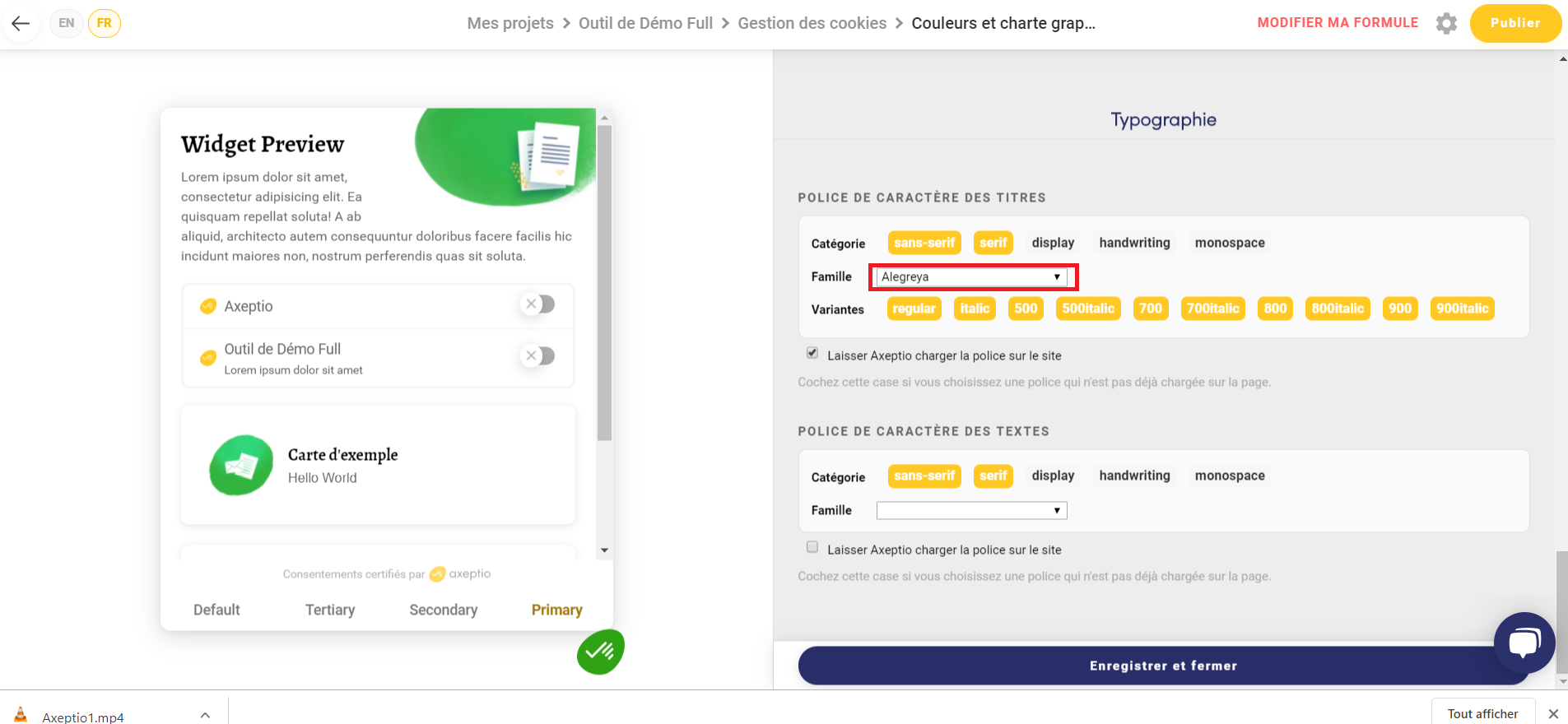The image size is (1568, 724).
Task: Click the Axeptio1.mp4 download file icon
Action: 21,715
